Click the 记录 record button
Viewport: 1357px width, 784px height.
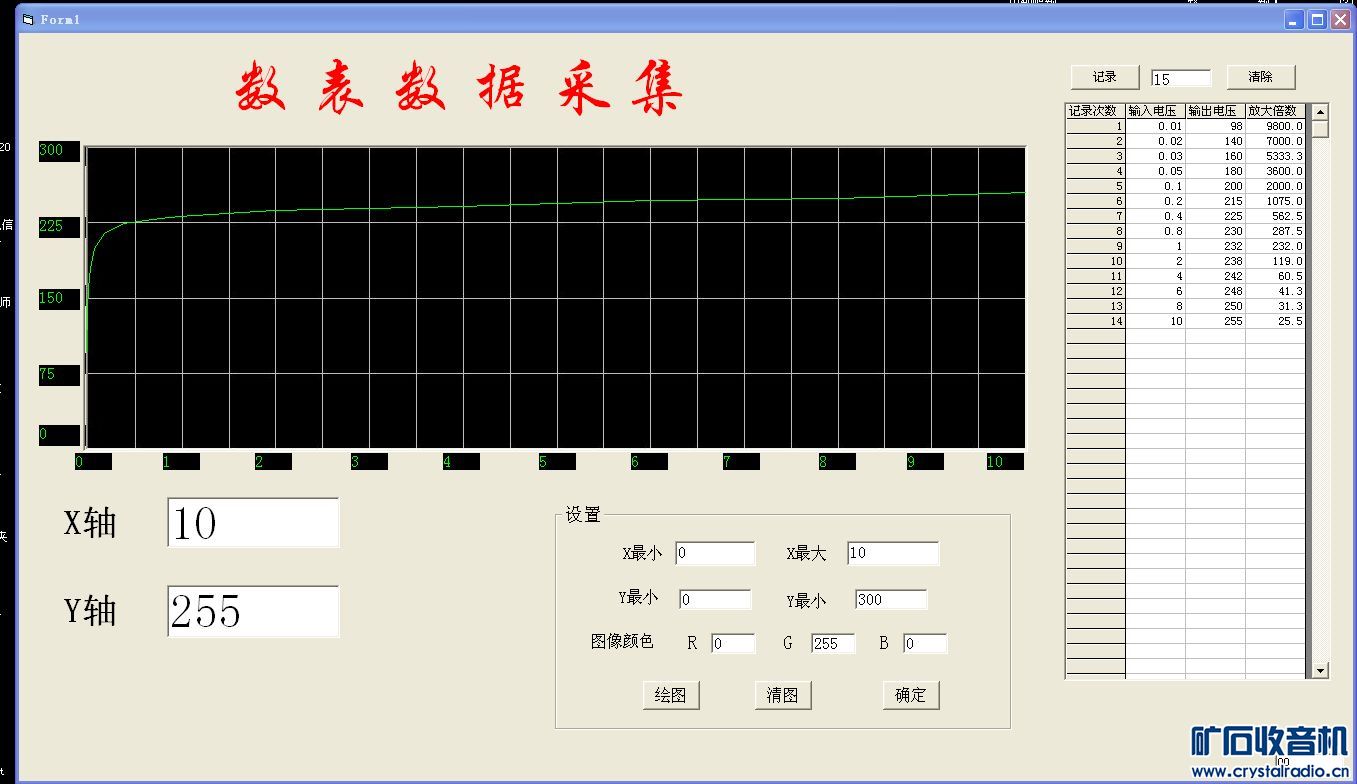click(x=1104, y=77)
